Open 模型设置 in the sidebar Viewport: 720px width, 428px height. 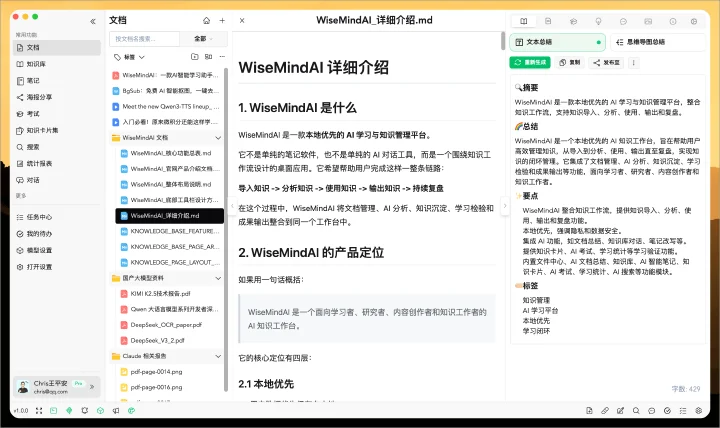[x=57, y=250]
